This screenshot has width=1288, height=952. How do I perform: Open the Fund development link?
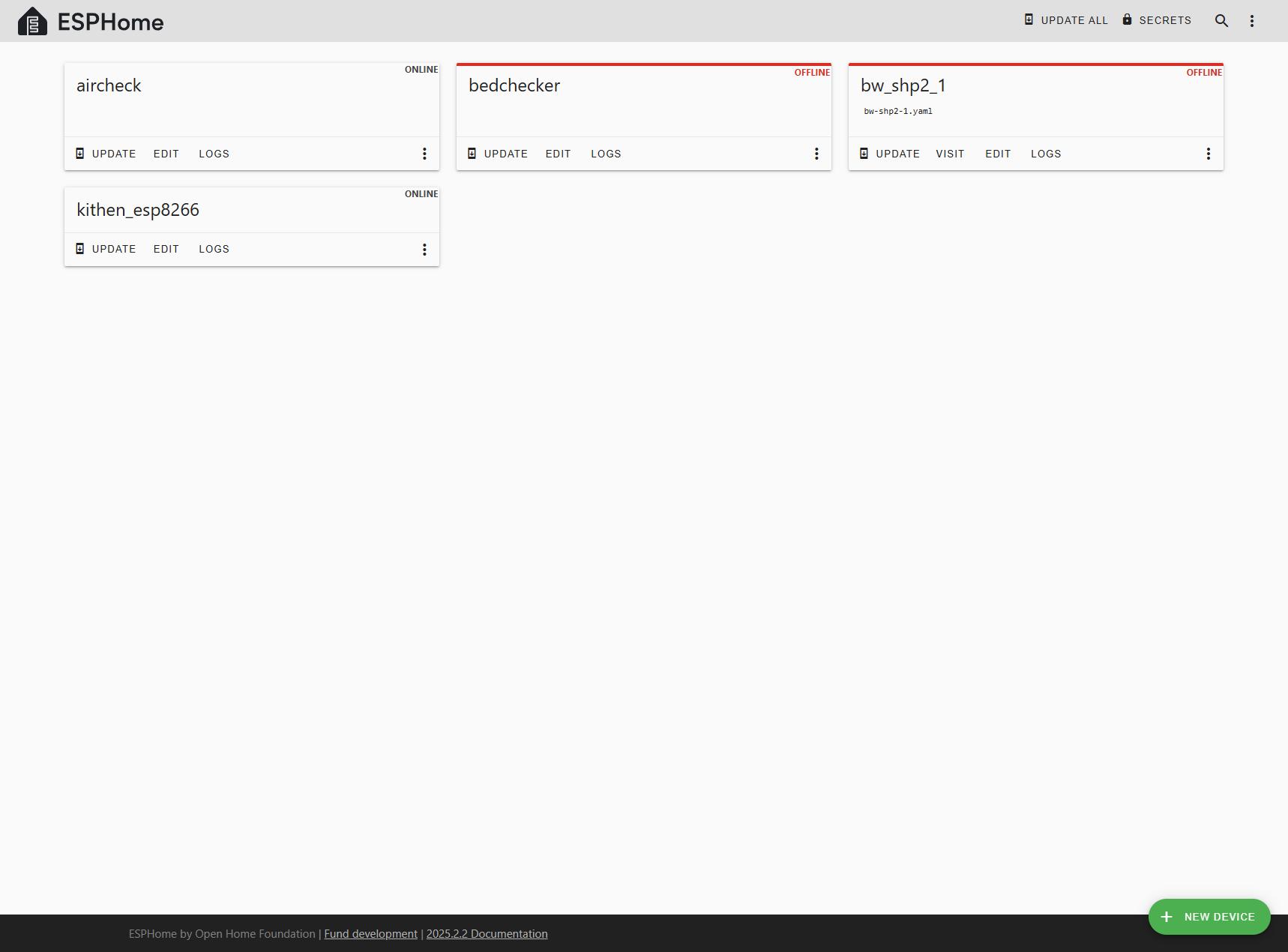coord(370,934)
